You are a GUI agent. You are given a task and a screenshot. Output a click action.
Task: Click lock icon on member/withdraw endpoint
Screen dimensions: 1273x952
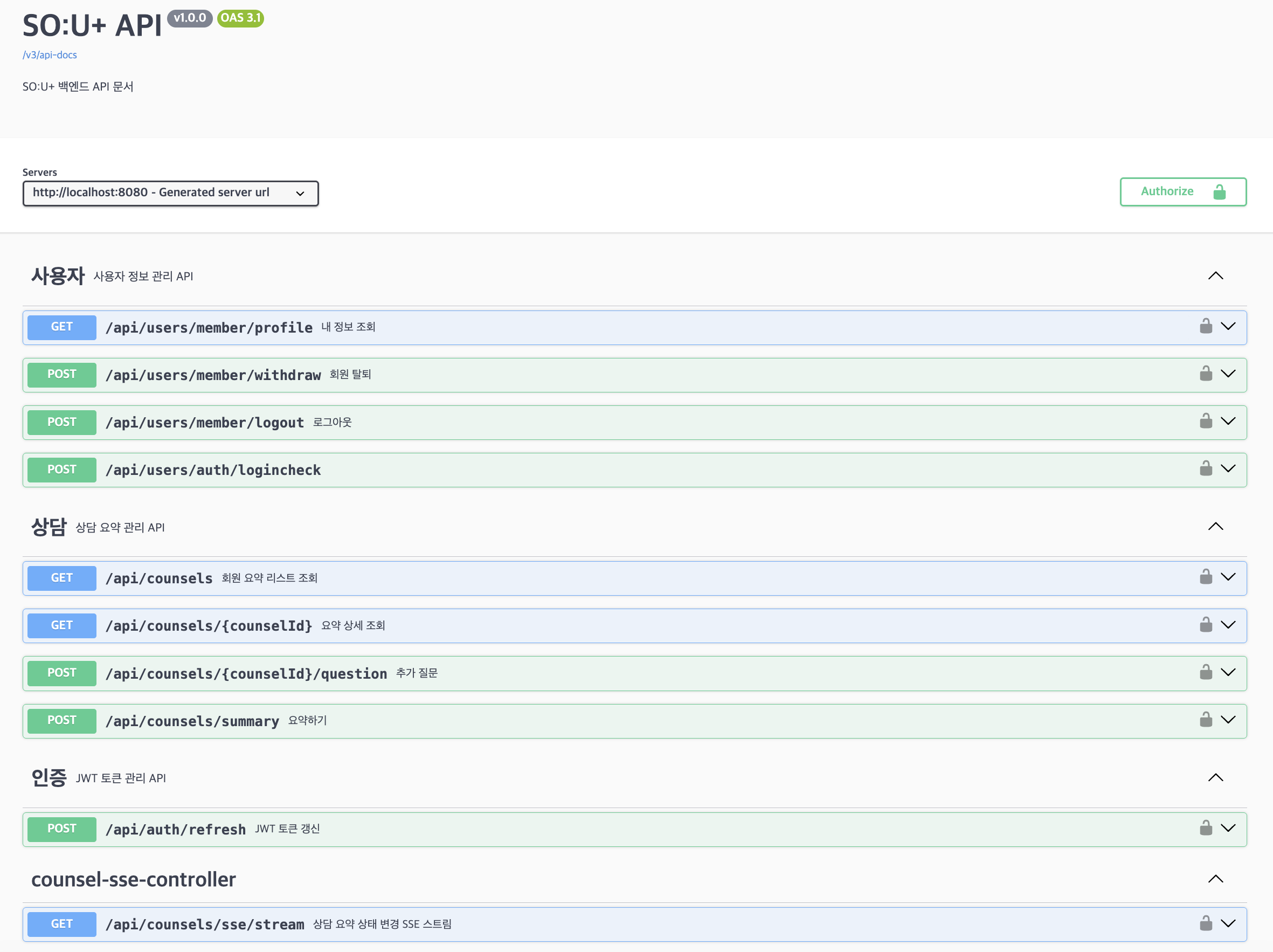tap(1206, 374)
